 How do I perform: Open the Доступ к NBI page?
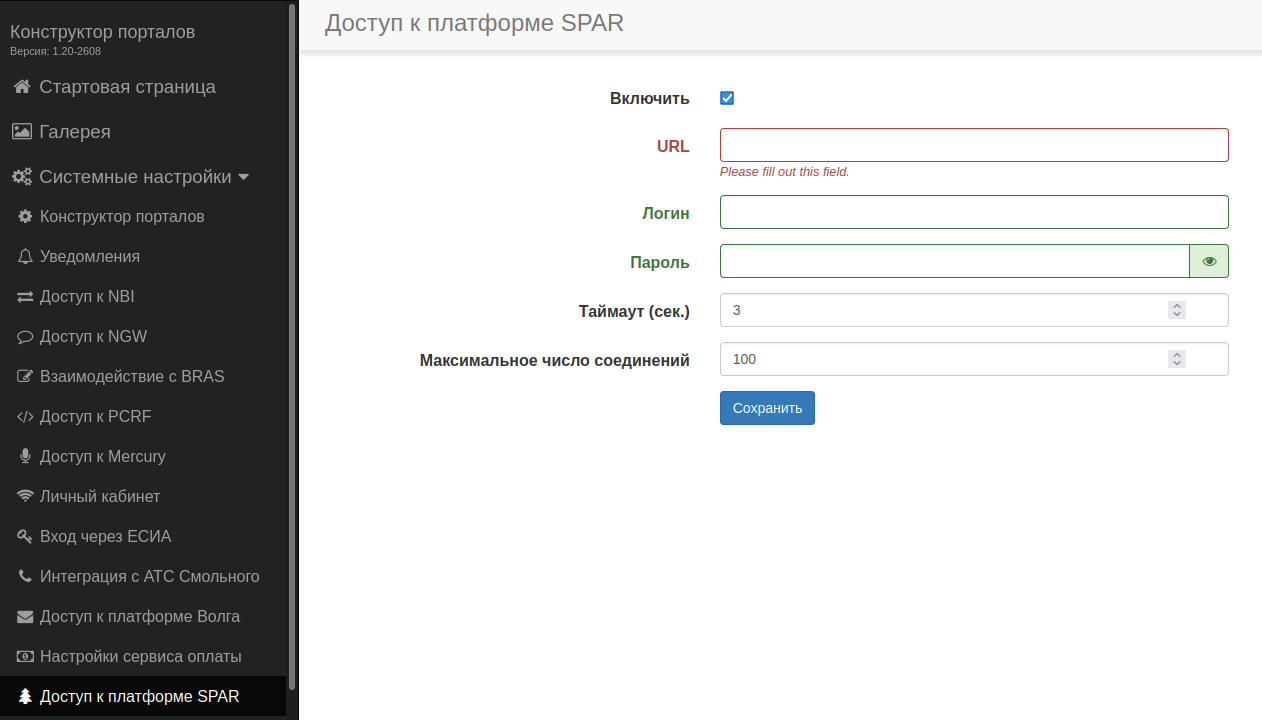coord(143,296)
